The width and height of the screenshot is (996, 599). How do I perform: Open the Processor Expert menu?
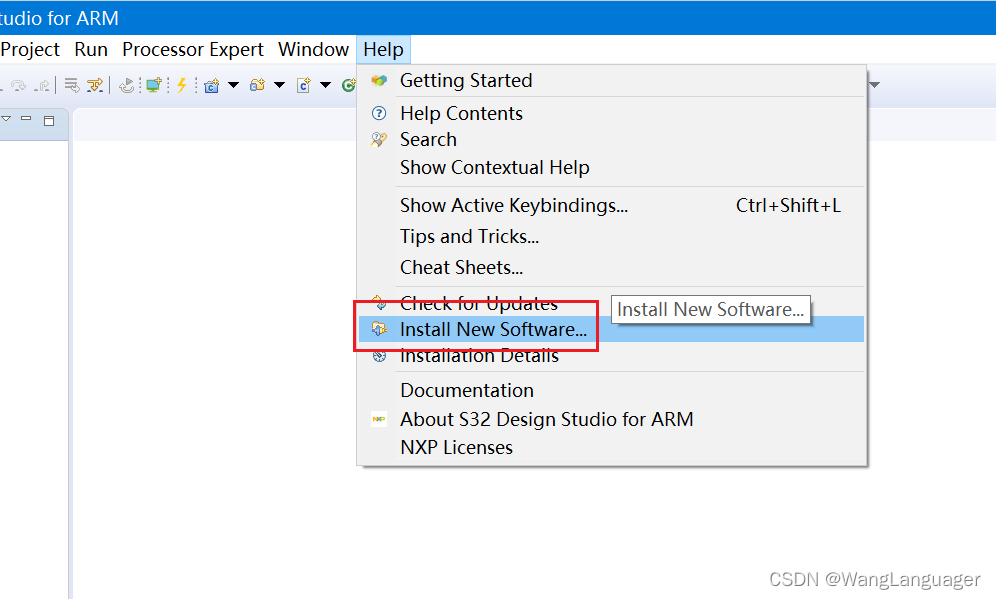[192, 50]
